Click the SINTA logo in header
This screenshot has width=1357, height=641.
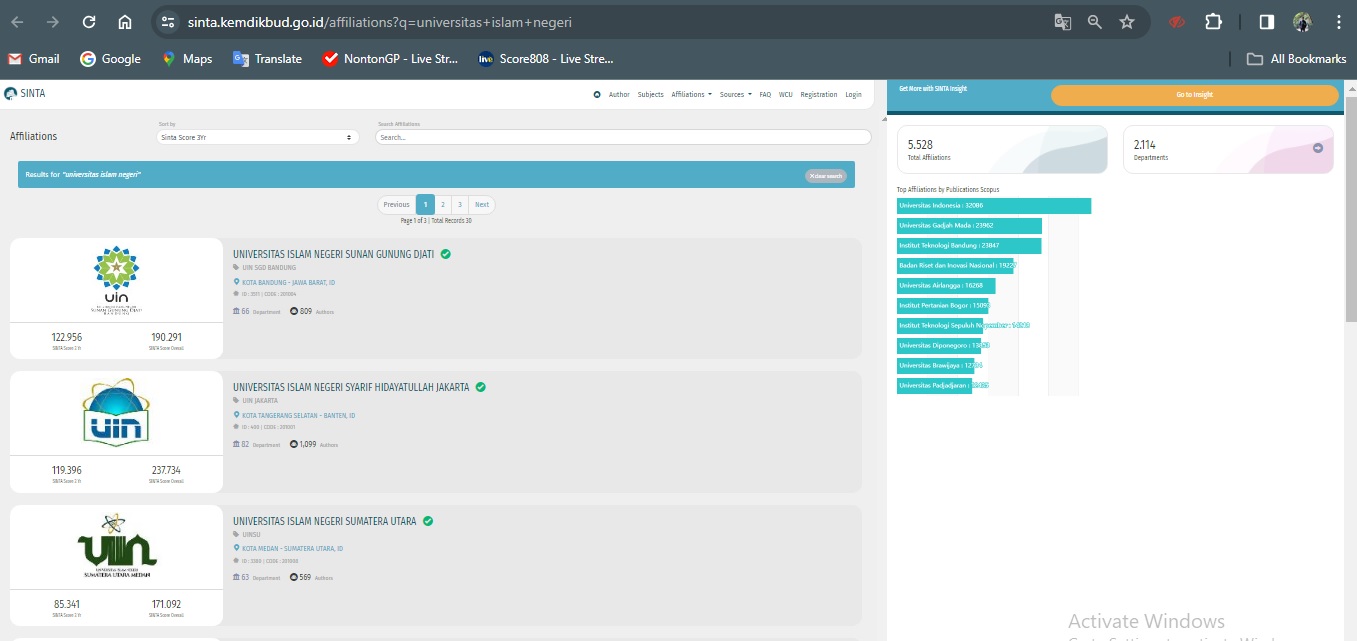[25, 94]
